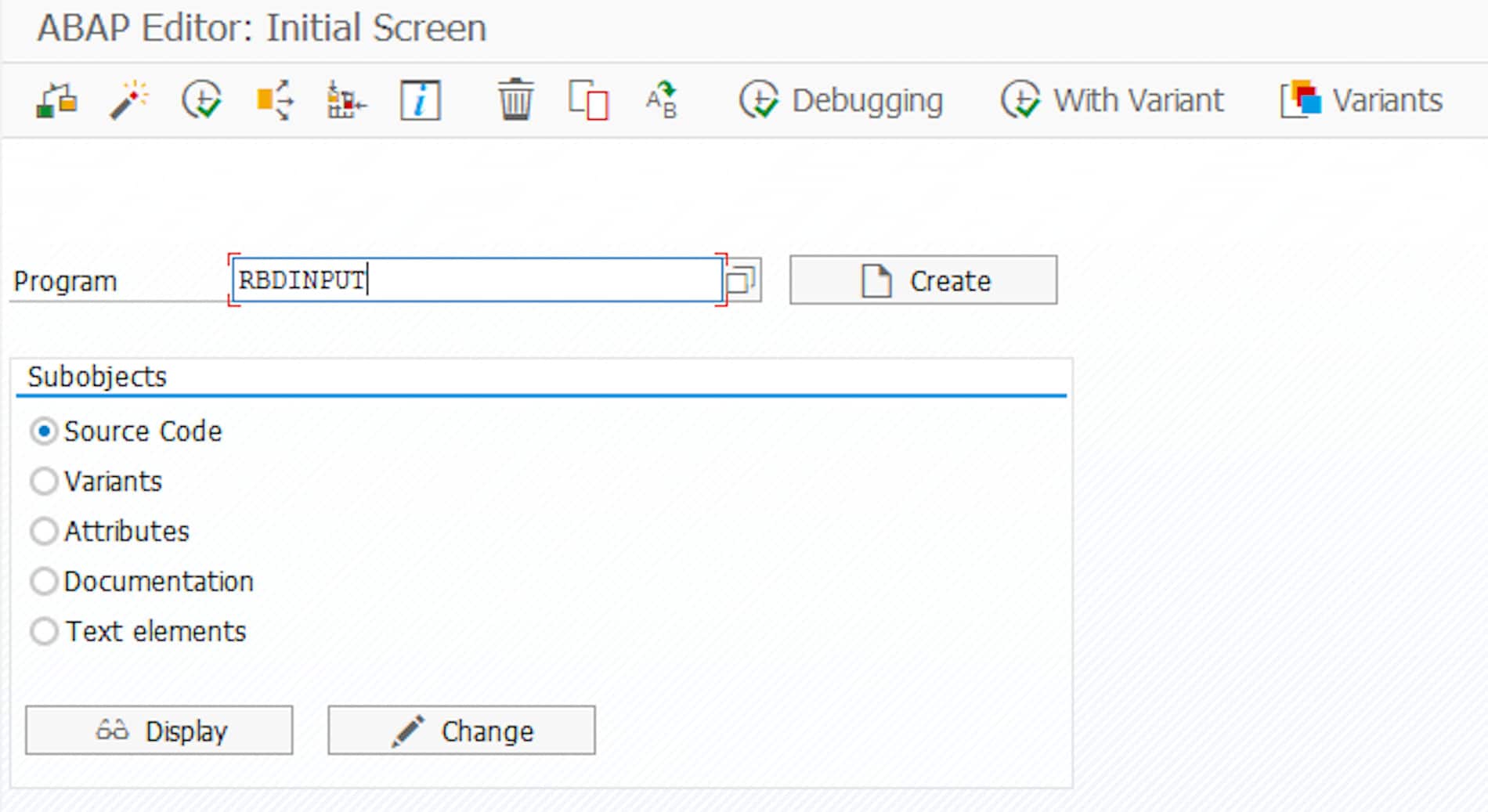Open the blue info 'i' help icon
Screen dimensions: 1488x812
point(420,101)
